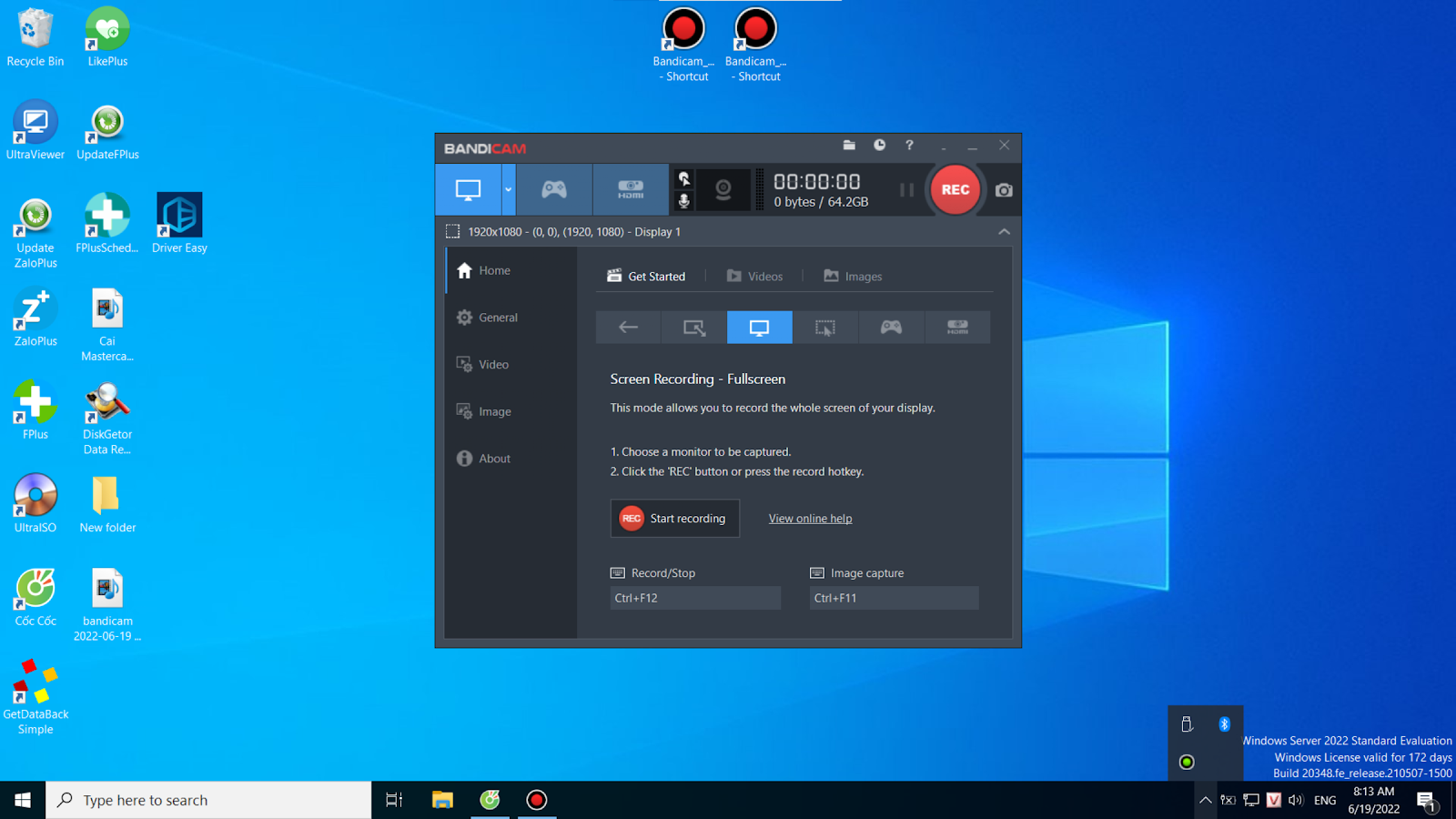Choose rectangle-on-screen mode in Get Started row
The image size is (1456, 819).
694,328
